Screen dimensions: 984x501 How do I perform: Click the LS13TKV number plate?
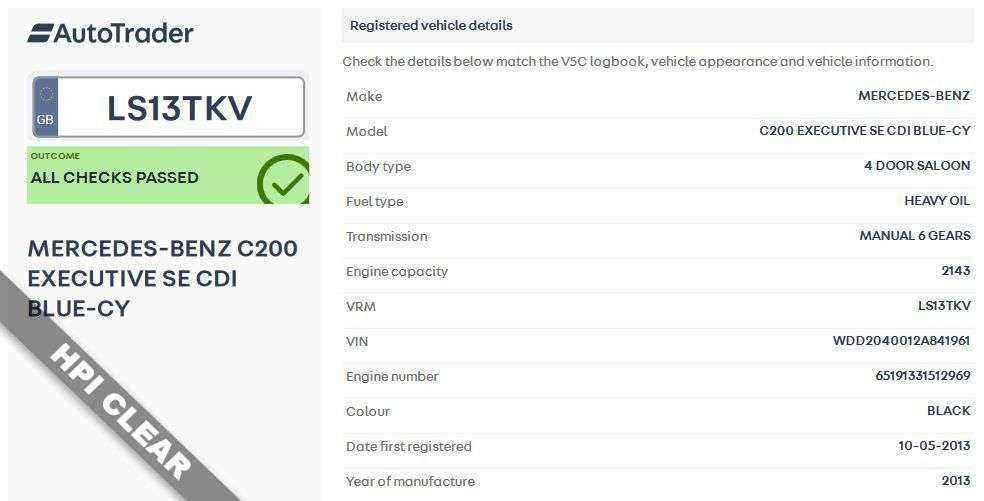pos(180,108)
